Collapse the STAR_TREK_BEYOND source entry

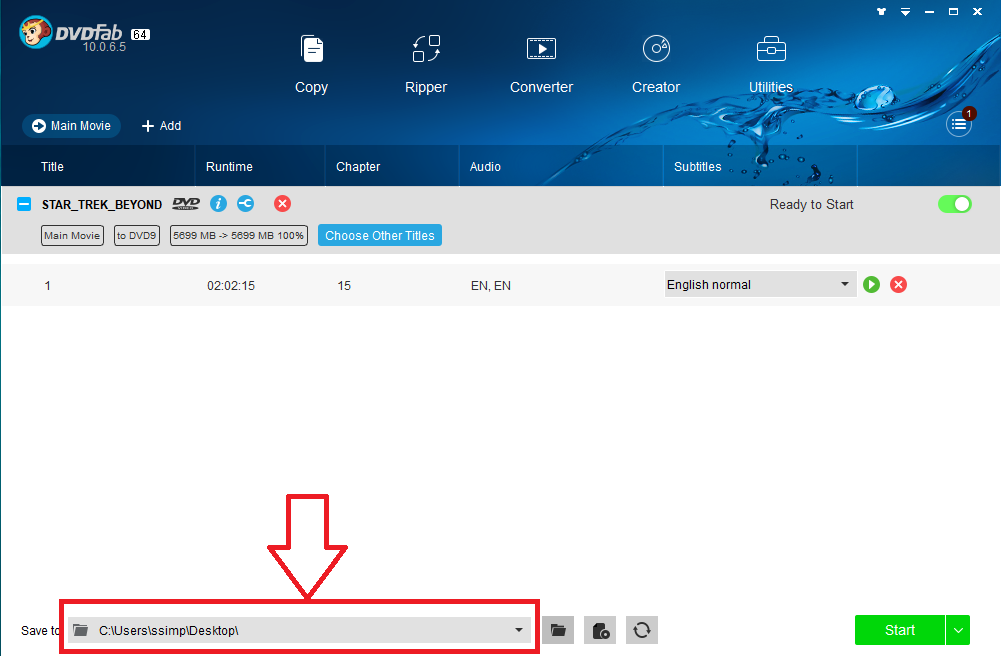[24, 204]
